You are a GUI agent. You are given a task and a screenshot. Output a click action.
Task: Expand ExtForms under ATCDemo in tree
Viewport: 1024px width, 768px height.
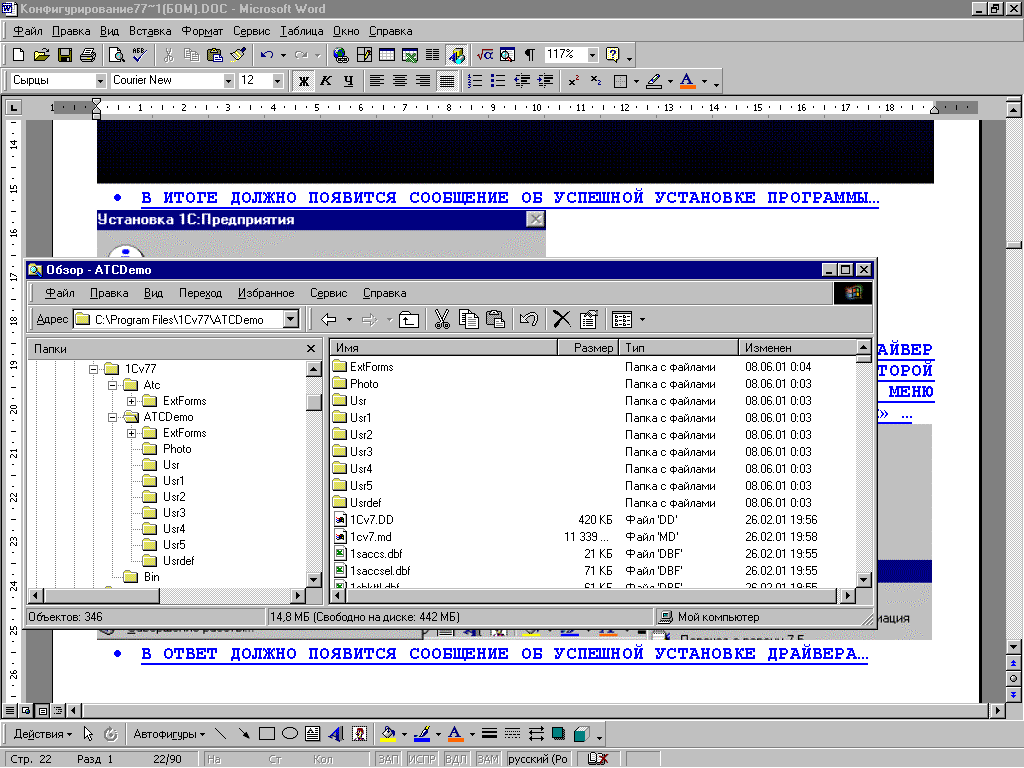131,433
